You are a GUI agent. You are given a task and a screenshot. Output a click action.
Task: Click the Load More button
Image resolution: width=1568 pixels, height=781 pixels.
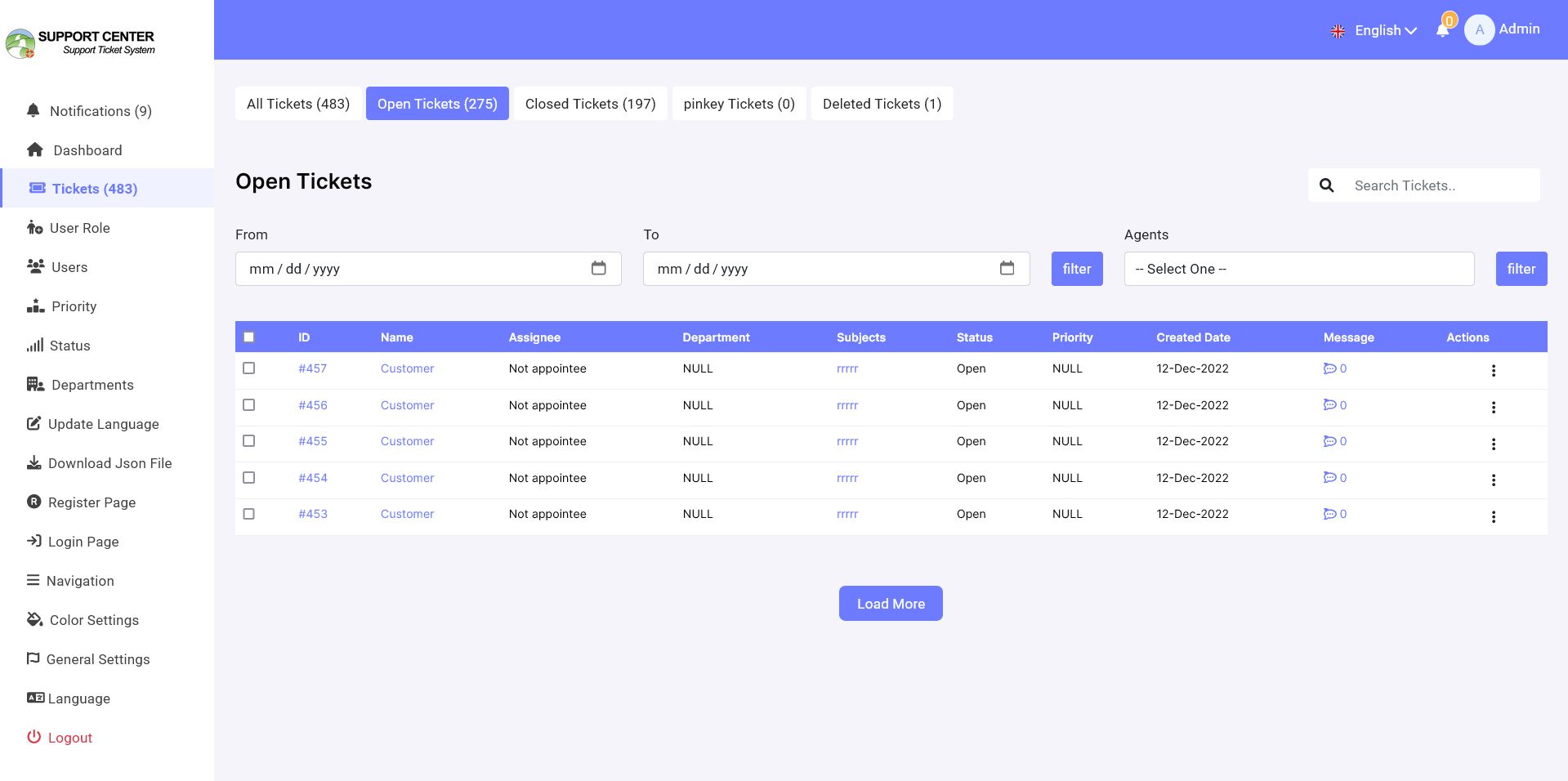coord(891,603)
